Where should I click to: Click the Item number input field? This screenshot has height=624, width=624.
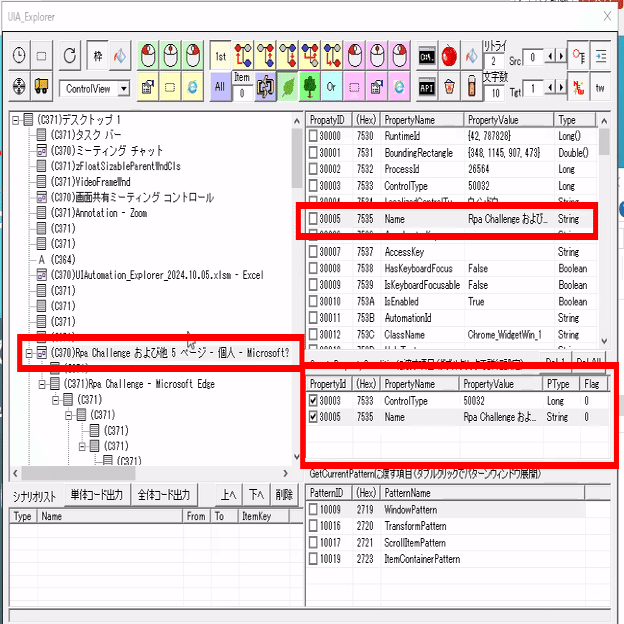click(x=242, y=94)
